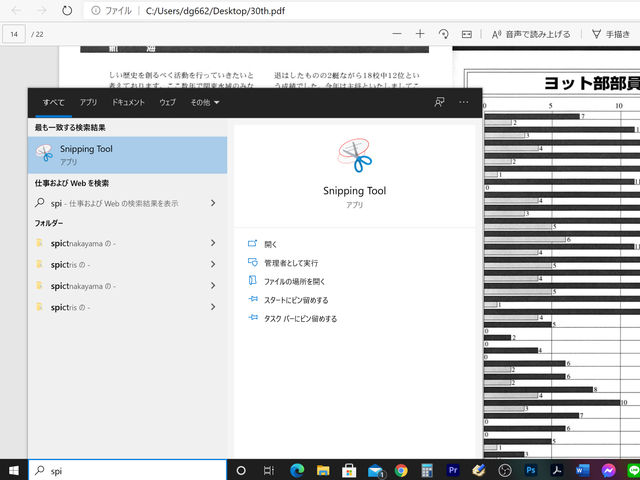Image resolution: width=640 pixels, height=480 pixels.
Task: Open Mail app from taskbar
Action: pos(376,471)
